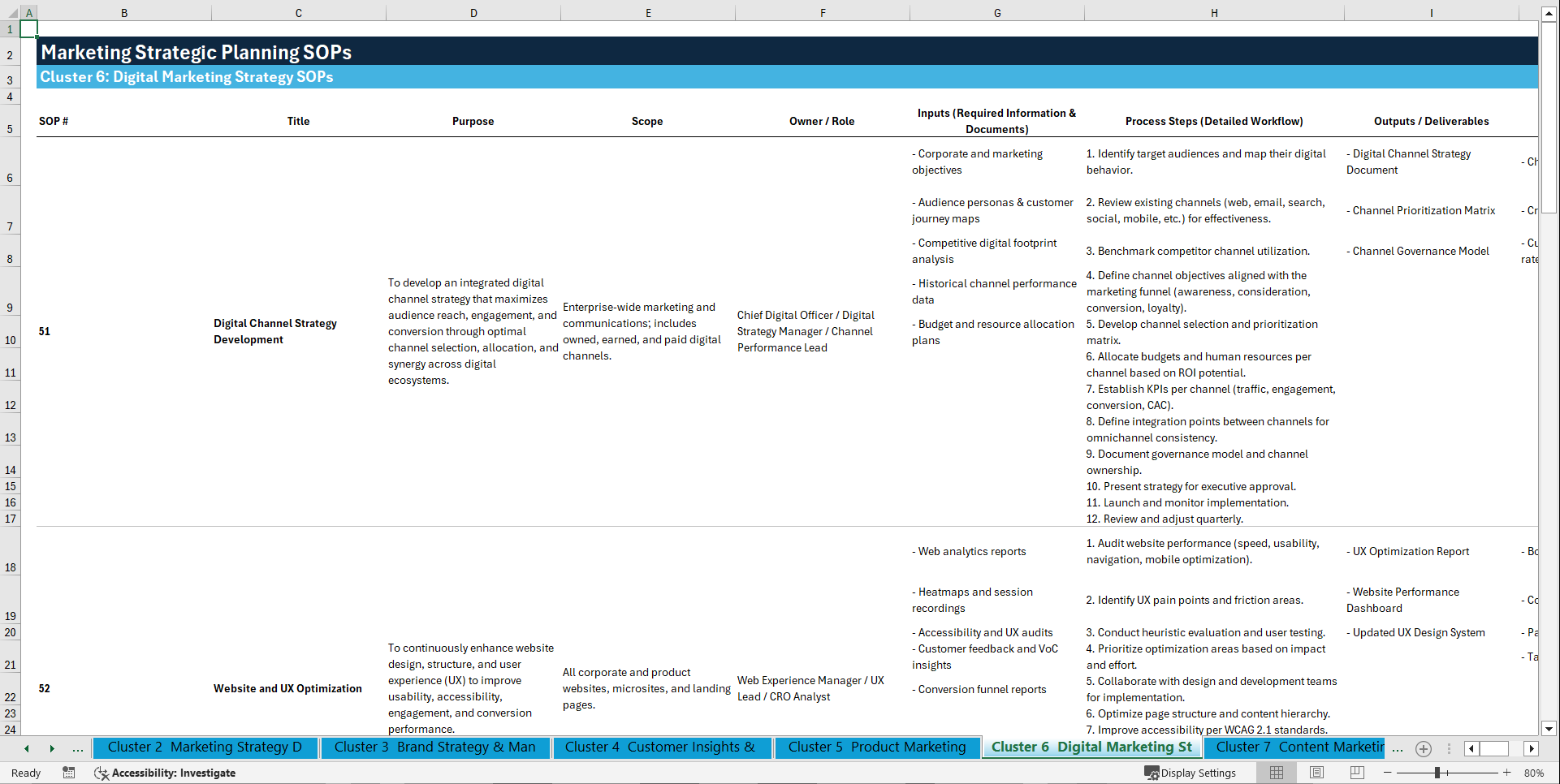Run the Accessibility: Investigate checker
The width and height of the screenshot is (1560, 784).
pos(165,773)
